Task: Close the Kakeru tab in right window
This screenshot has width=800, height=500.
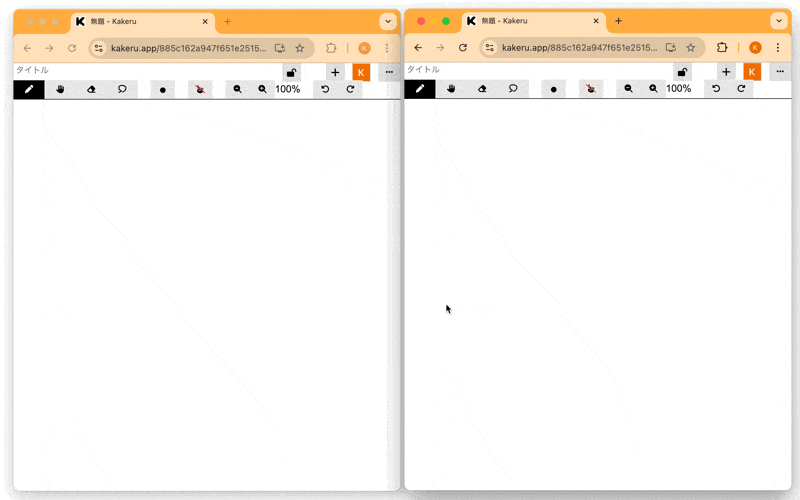Action: (x=596, y=21)
